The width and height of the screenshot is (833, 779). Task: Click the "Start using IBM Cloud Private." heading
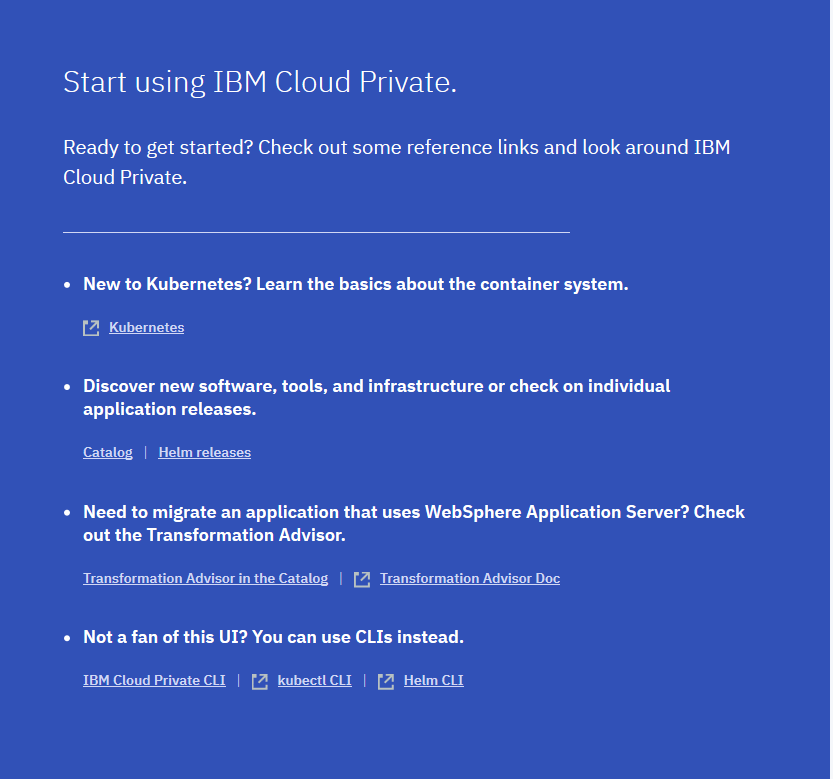pos(260,82)
